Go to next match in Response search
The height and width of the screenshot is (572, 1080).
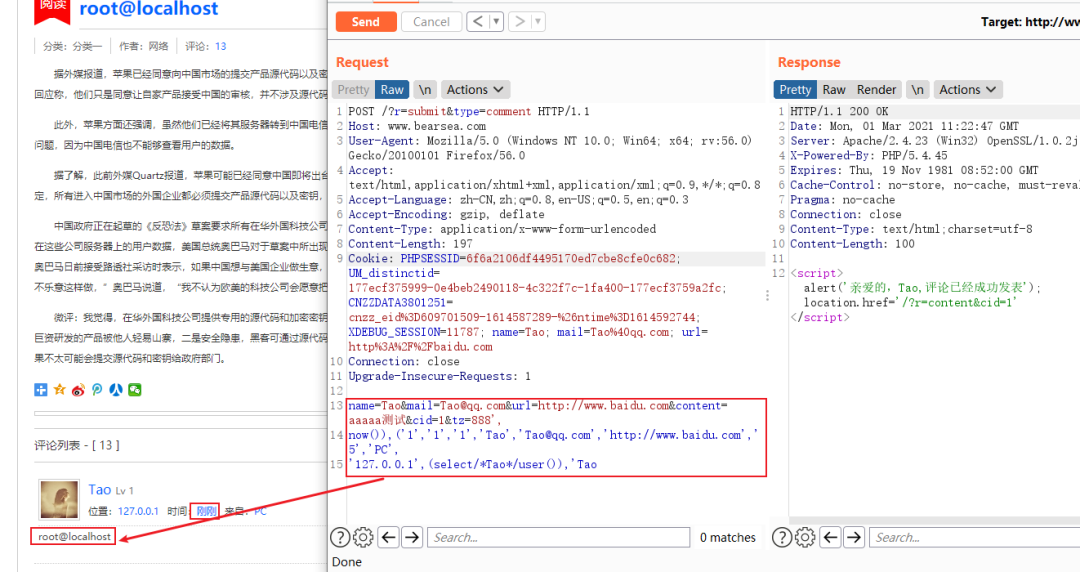[854, 537]
